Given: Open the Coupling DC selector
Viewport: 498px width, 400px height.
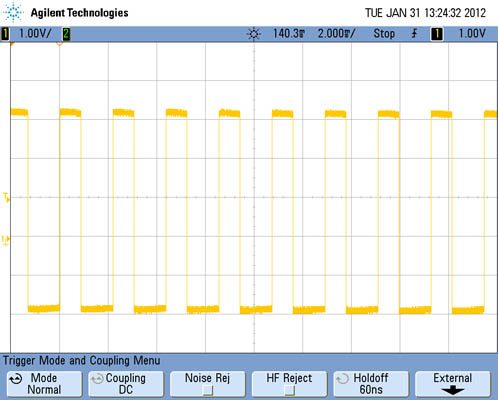Looking at the screenshot, I should tap(126, 384).
